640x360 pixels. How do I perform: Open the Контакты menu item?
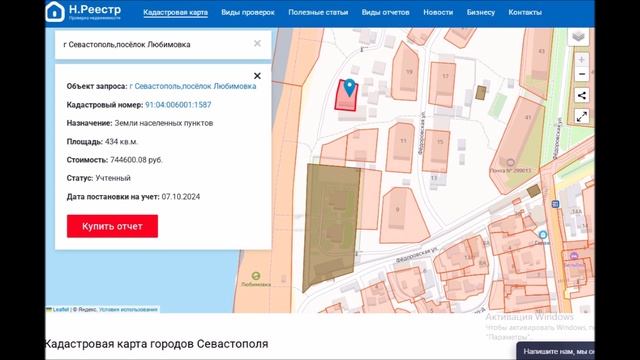[525, 12]
